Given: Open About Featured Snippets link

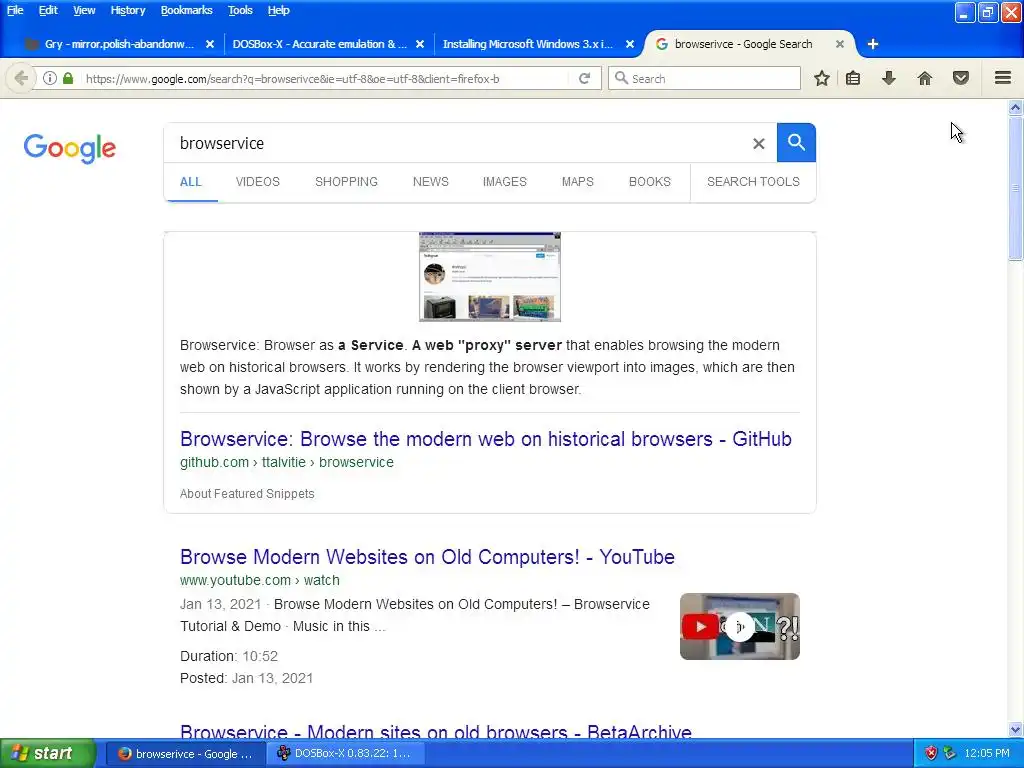Looking at the screenshot, I should tap(247, 494).
